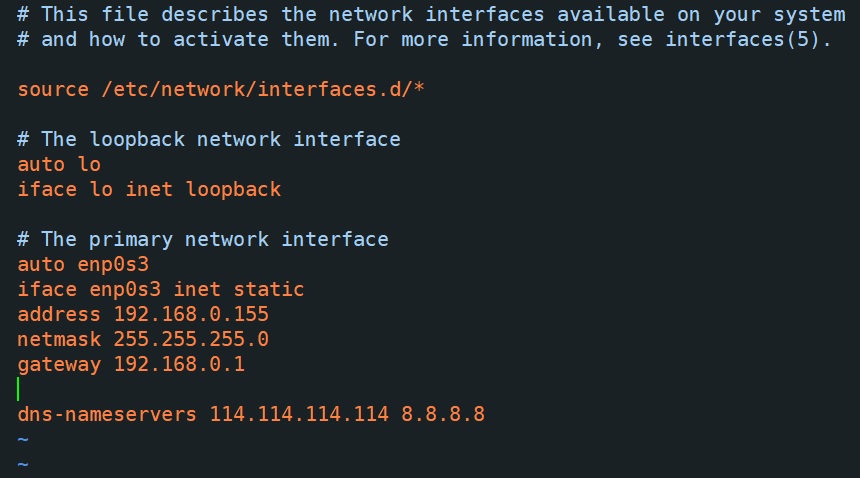Viewport: 860px width, 478px height.
Task: Click the "address" keyword
Action: click(59, 314)
